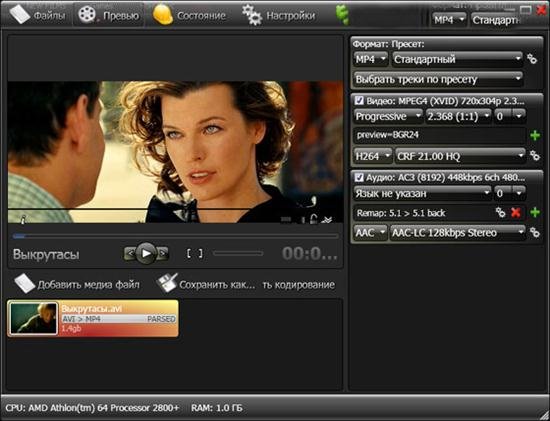550x421 pixels.
Task: Open AAC-LC 128kbps Stereo preset dropdown
Action: pyautogui.click(x=458, y=233)
